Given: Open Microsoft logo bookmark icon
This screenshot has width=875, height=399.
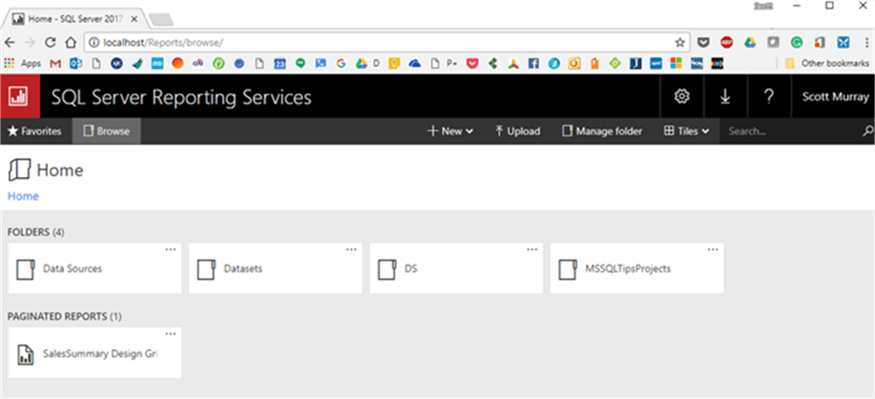Looking at the screenshot, I should [676, 64].
